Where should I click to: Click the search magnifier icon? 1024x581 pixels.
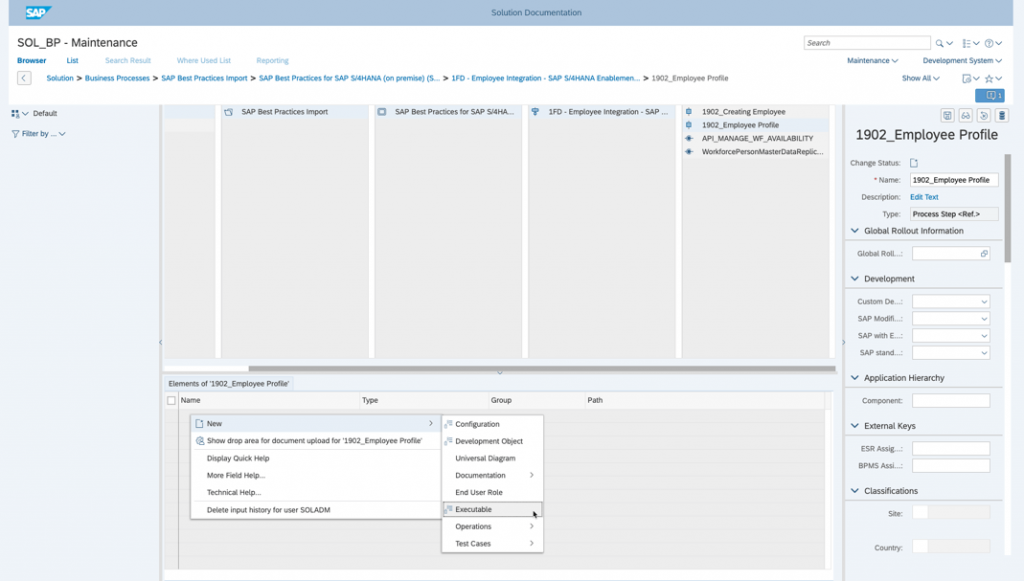[939, 43]
